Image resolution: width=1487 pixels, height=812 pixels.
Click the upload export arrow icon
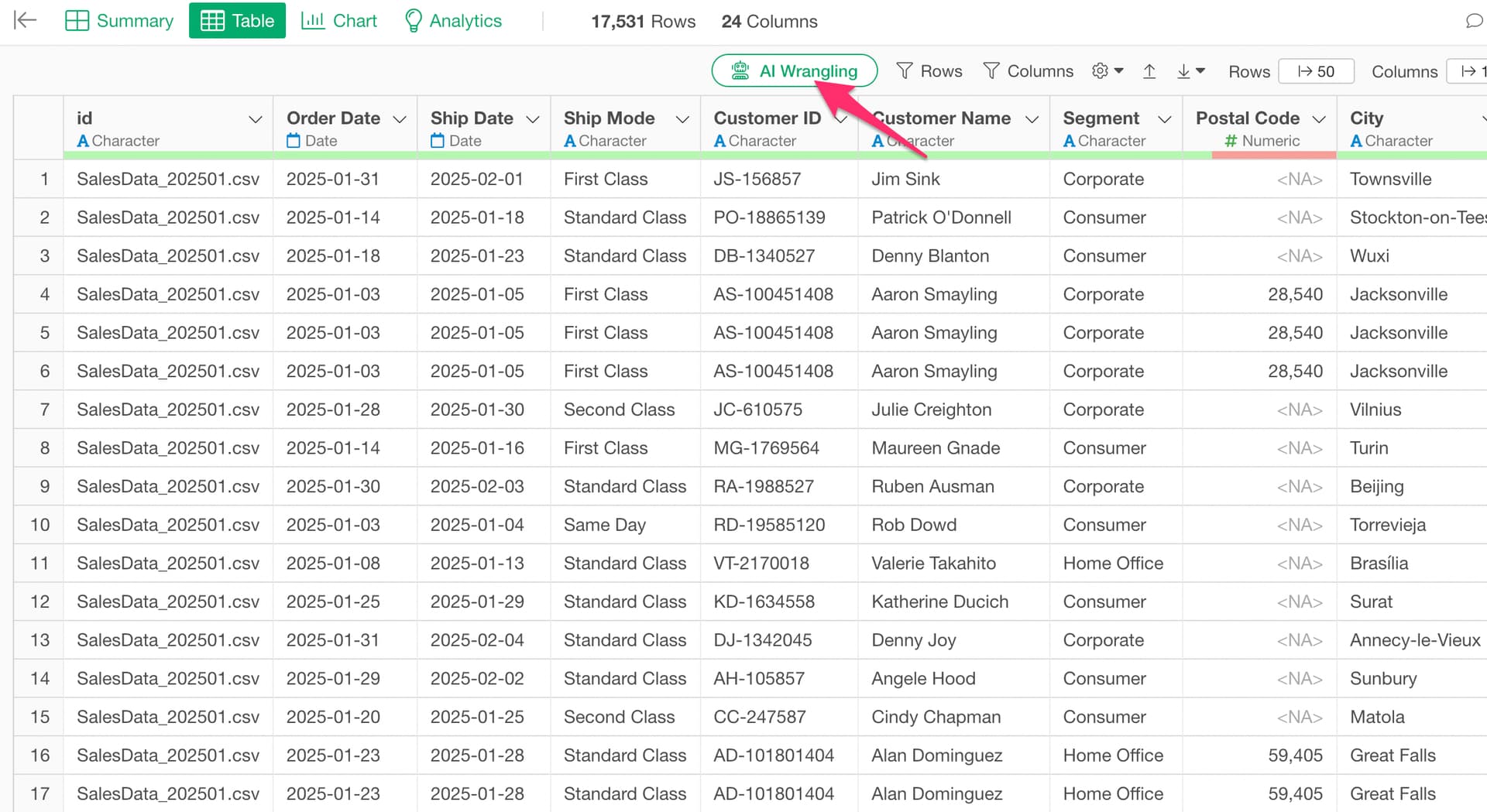[x=1149, y=71]
